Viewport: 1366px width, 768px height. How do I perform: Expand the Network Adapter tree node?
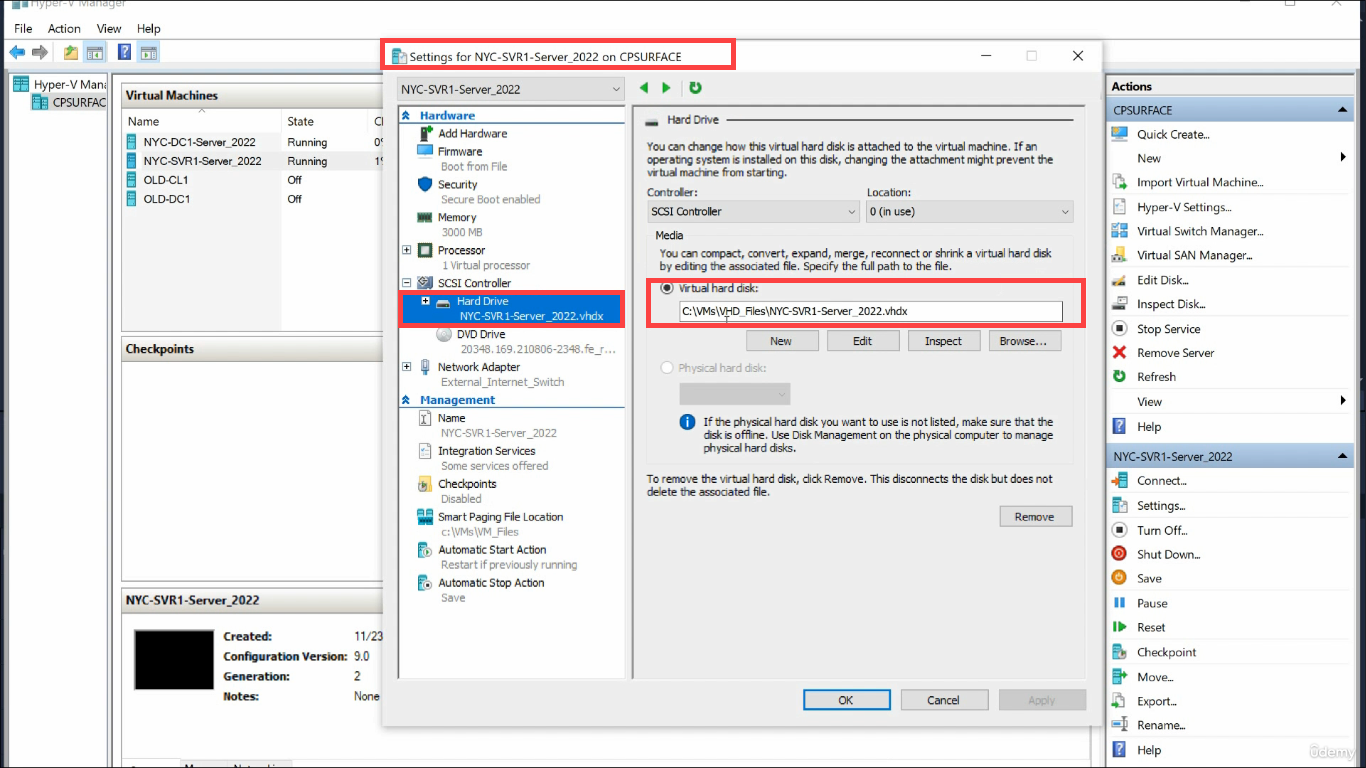406,367
